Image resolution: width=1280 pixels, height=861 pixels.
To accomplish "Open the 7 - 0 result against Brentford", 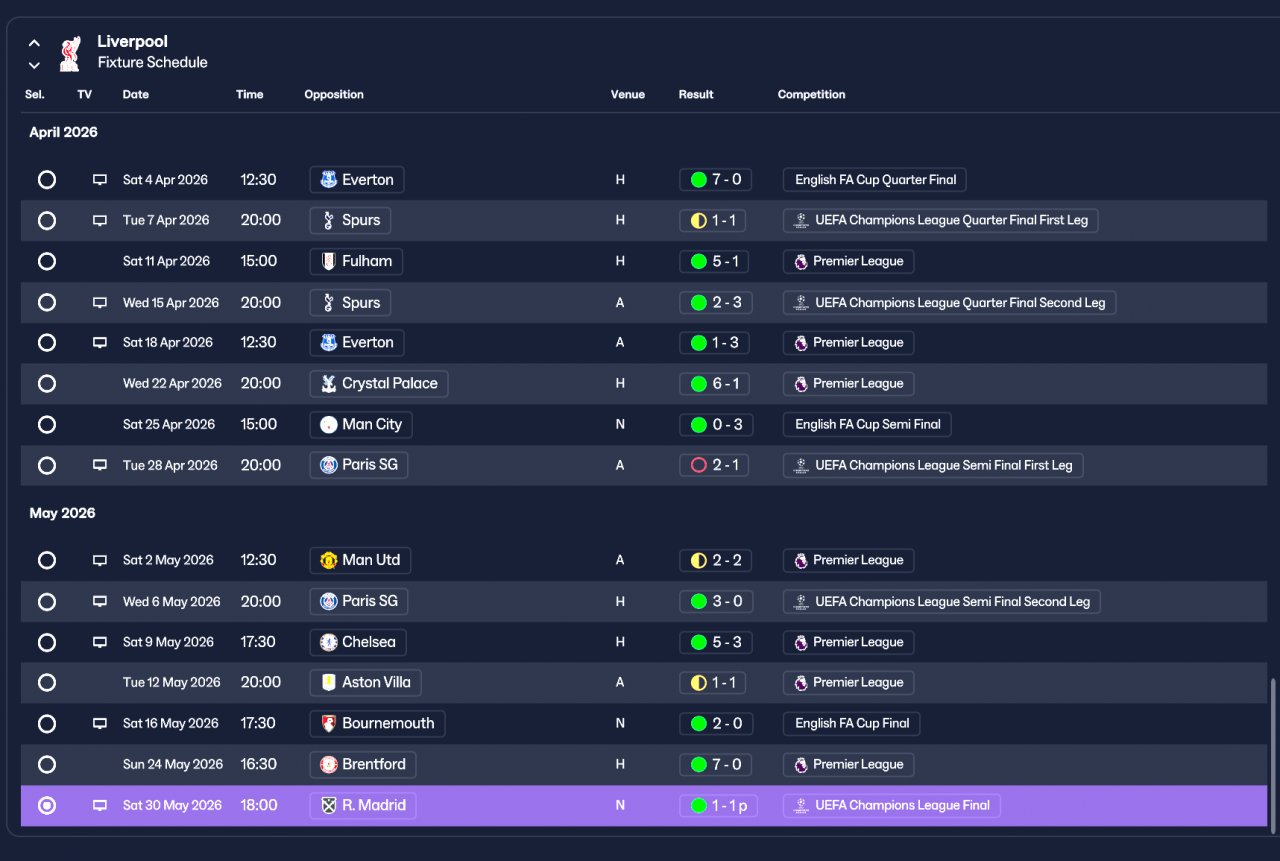I will pyautogui.click(x=715, y=764).
